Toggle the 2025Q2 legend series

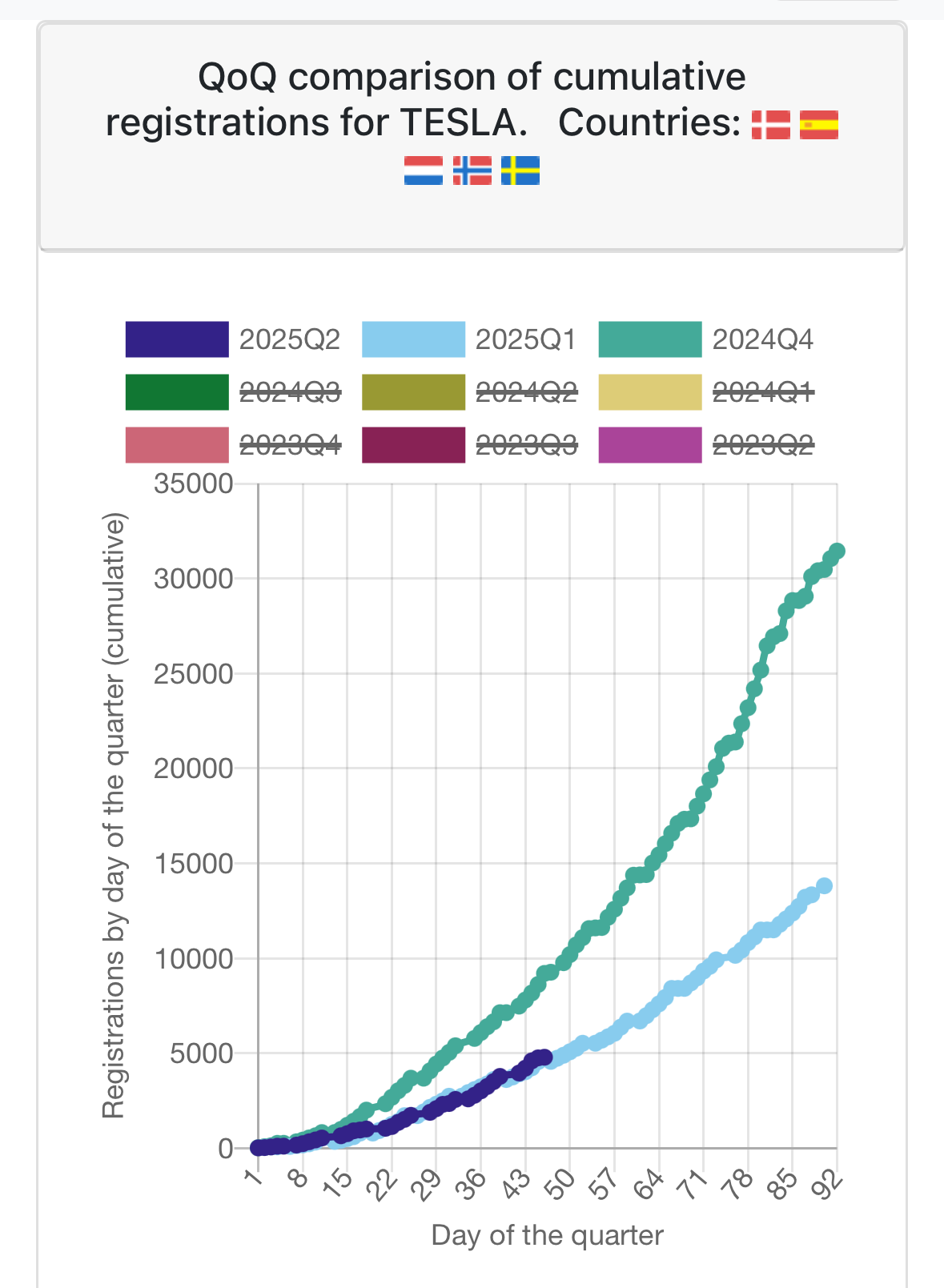[x=234, y=339]
